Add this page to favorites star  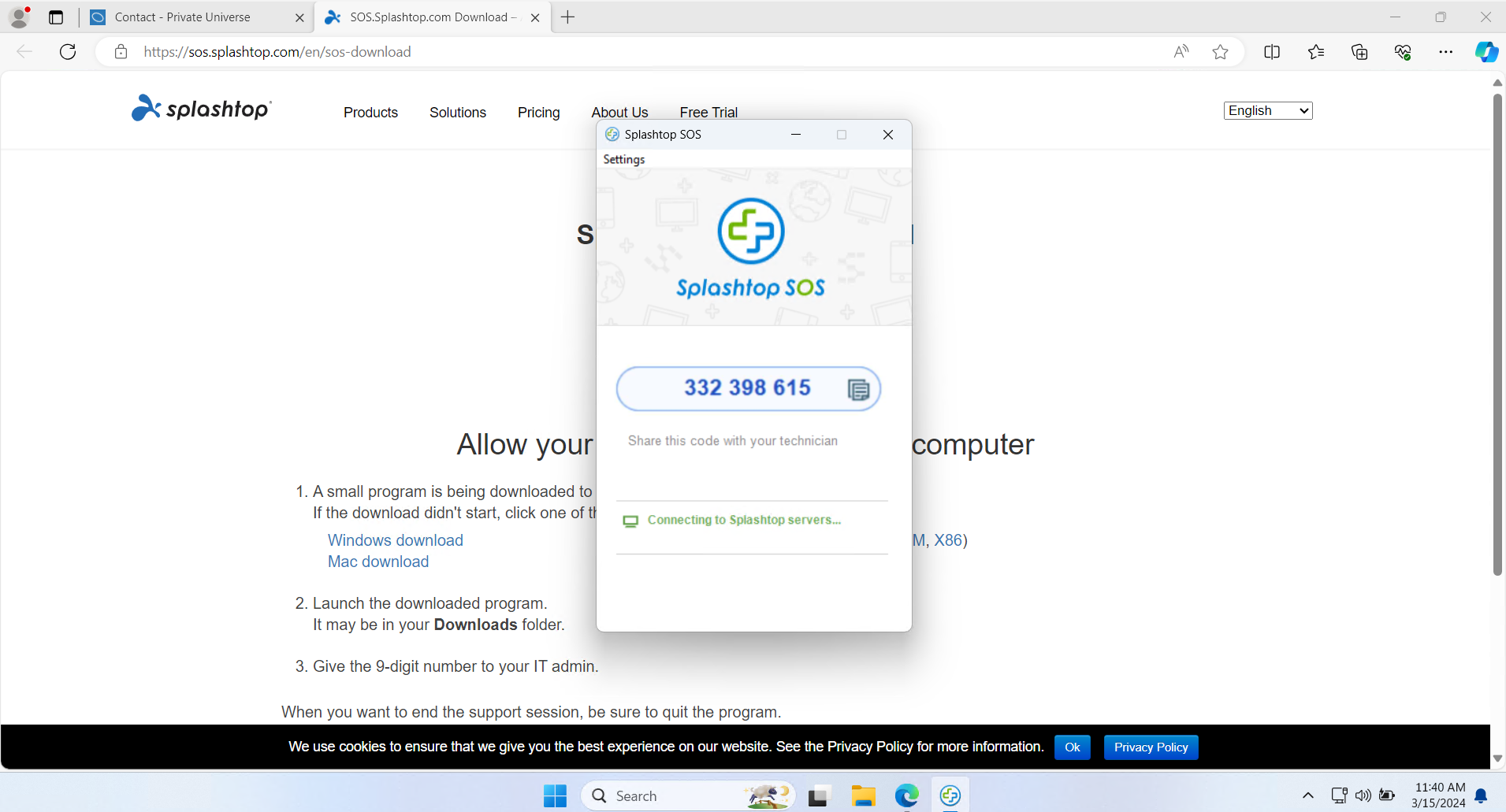1220,52
